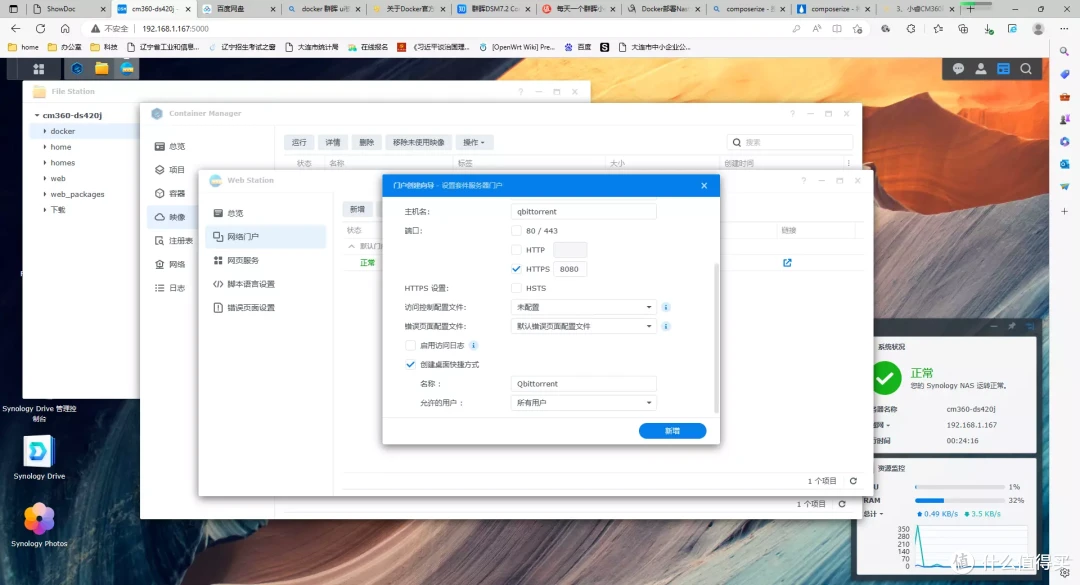This screenshot has height=585, width=1080.
Task: Go to browser home page
Action: click(x=65, y=29)
